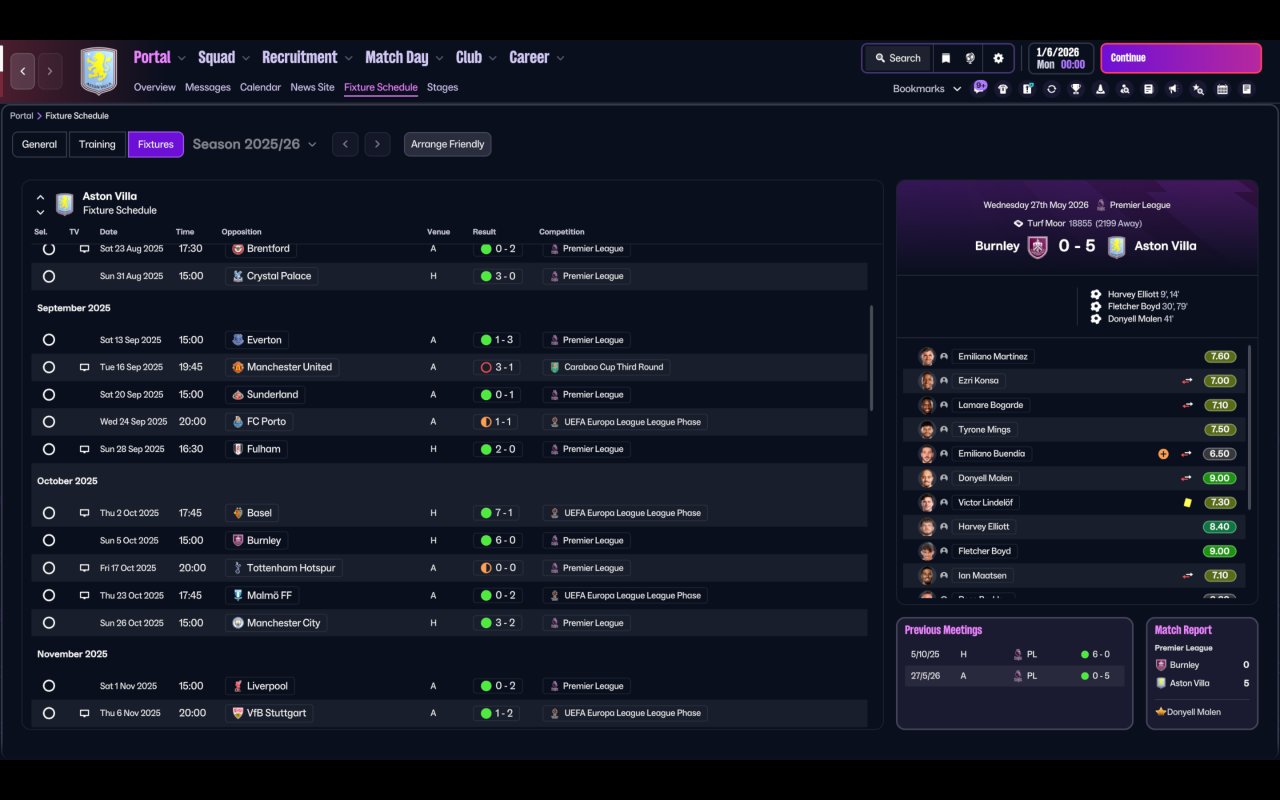
Task: Expand the Club menu chevron
Action: pyautogui.click(x=493, y=58)
